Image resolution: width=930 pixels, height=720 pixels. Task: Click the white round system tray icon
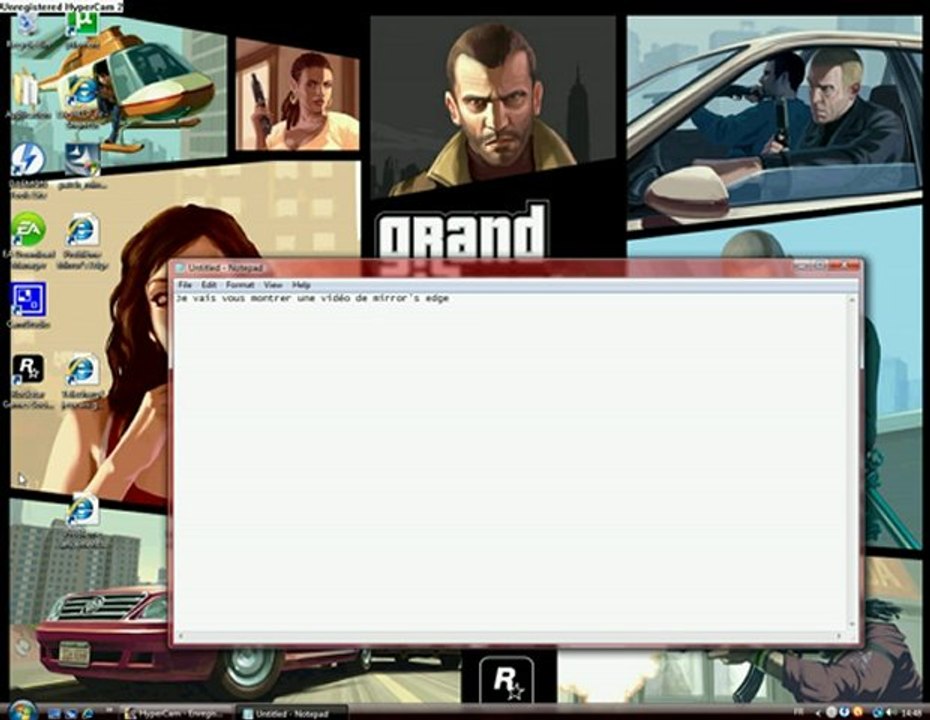pyautogui.click(x=831, y=712)
